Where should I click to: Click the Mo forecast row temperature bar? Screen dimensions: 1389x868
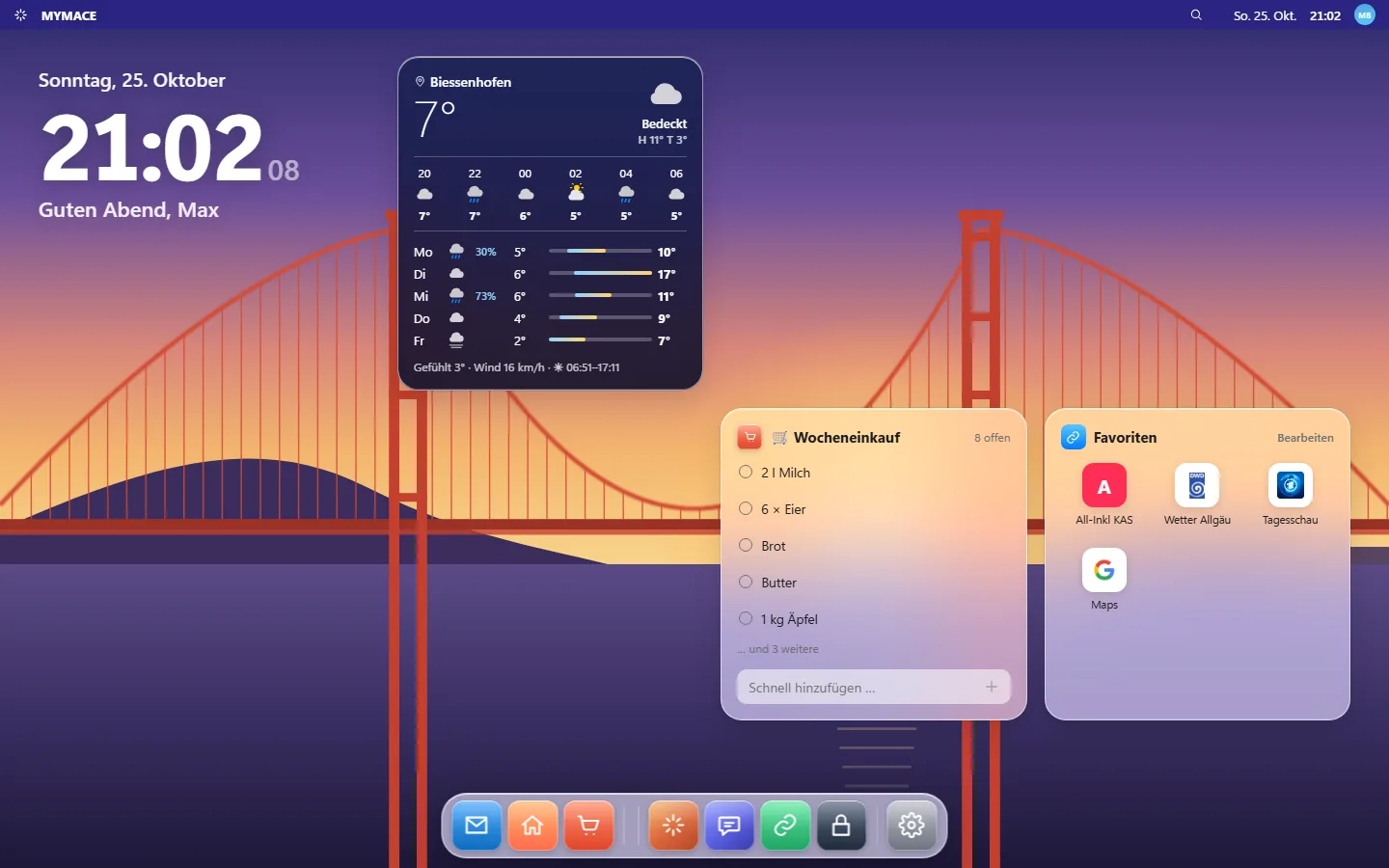(600, 251)
